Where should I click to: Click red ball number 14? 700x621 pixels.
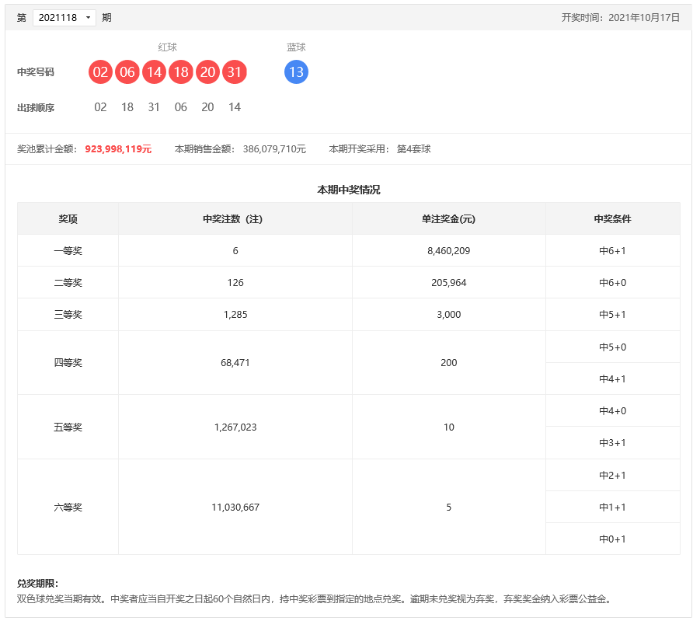pos(154,72)
